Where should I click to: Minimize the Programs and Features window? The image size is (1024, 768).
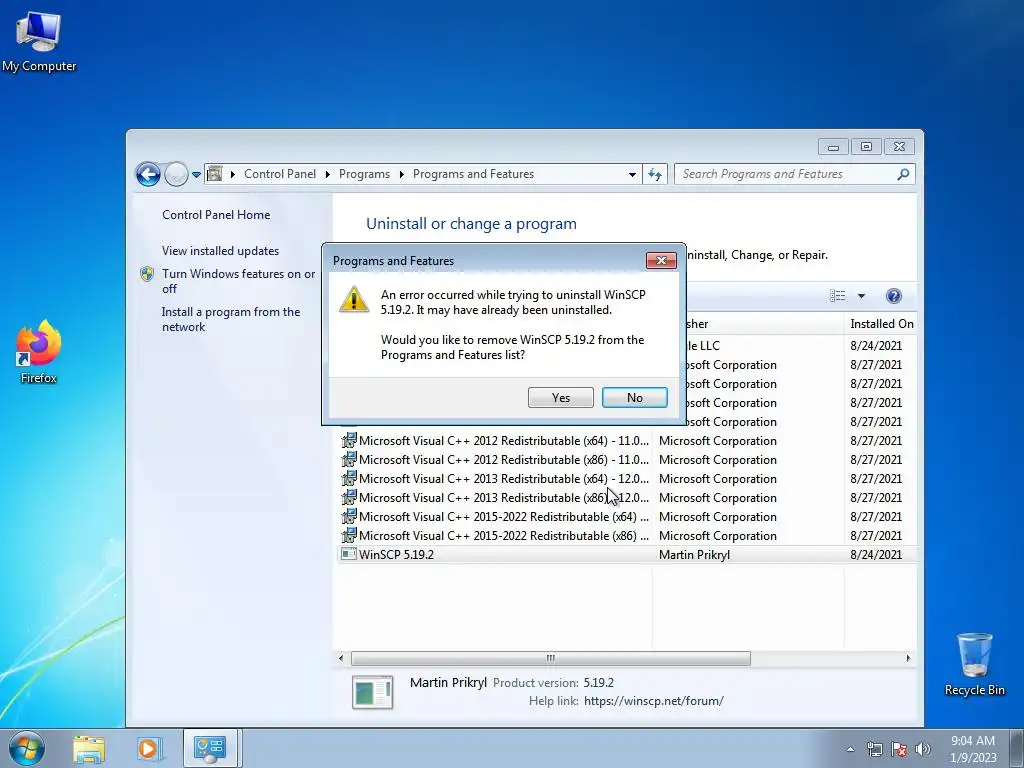point(833,147)
